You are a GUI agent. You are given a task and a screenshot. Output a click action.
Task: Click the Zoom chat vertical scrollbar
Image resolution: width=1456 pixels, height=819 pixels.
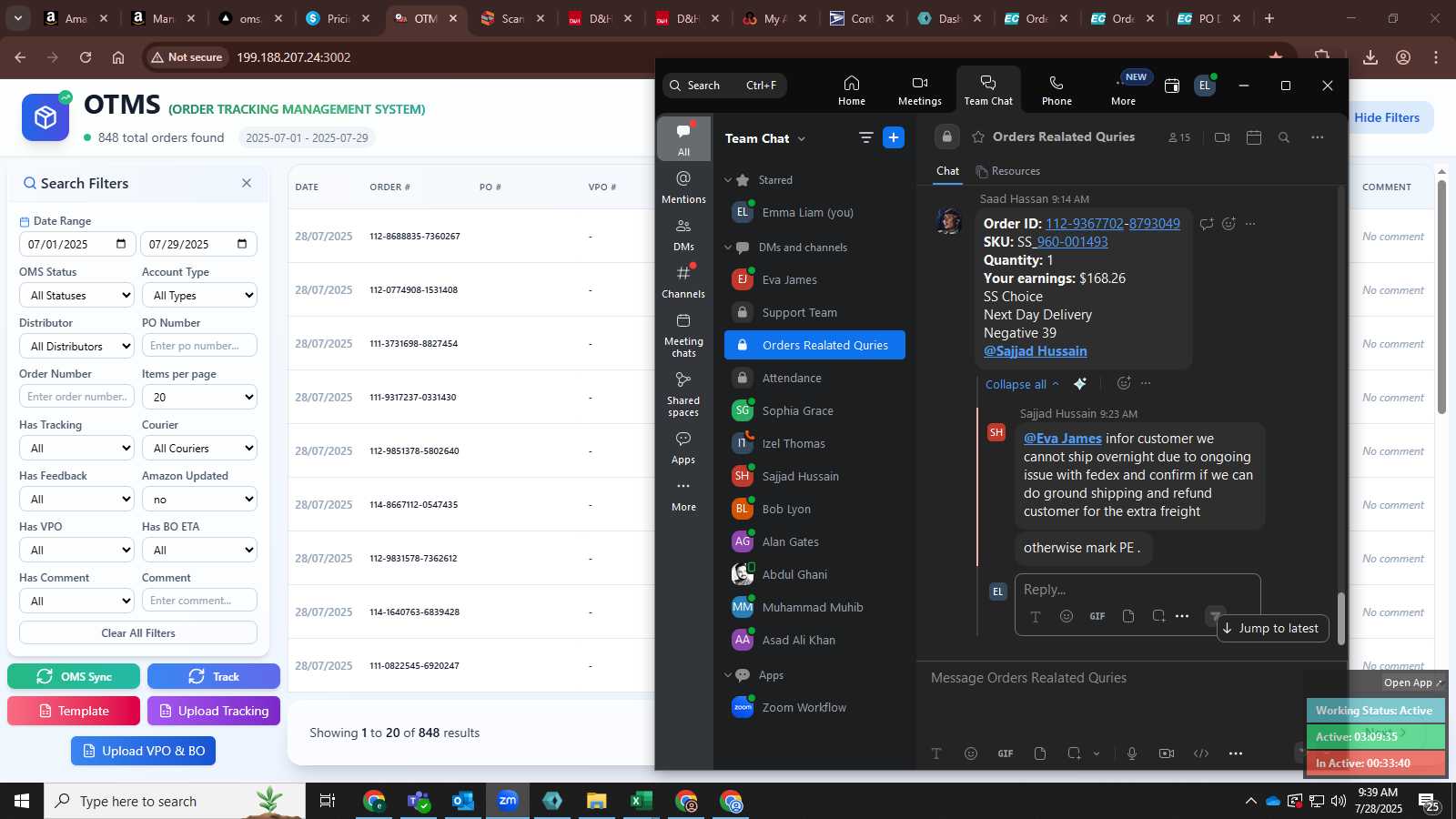[x=1340, y=619]
